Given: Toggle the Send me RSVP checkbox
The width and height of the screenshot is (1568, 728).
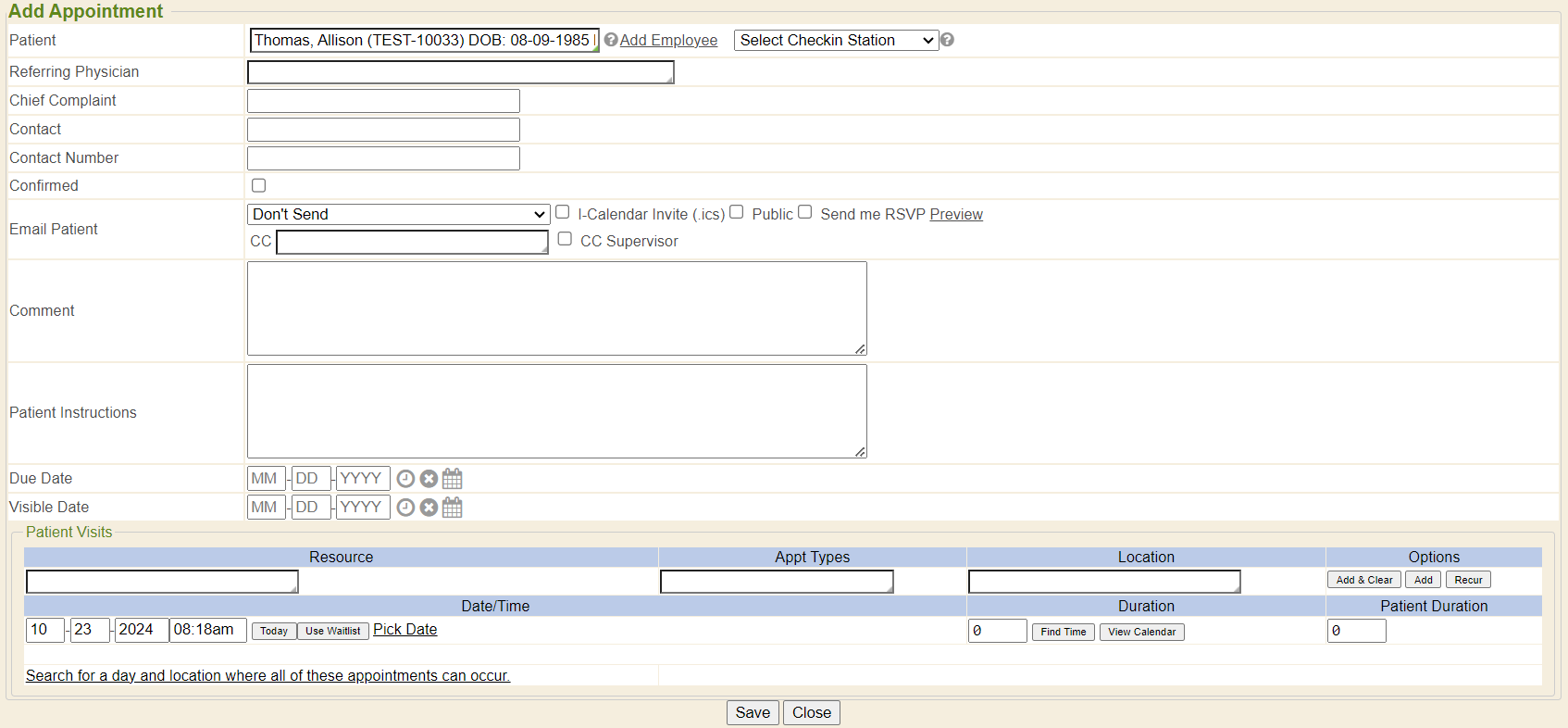Looking at the screenshot, I should [x=805, y=212].
